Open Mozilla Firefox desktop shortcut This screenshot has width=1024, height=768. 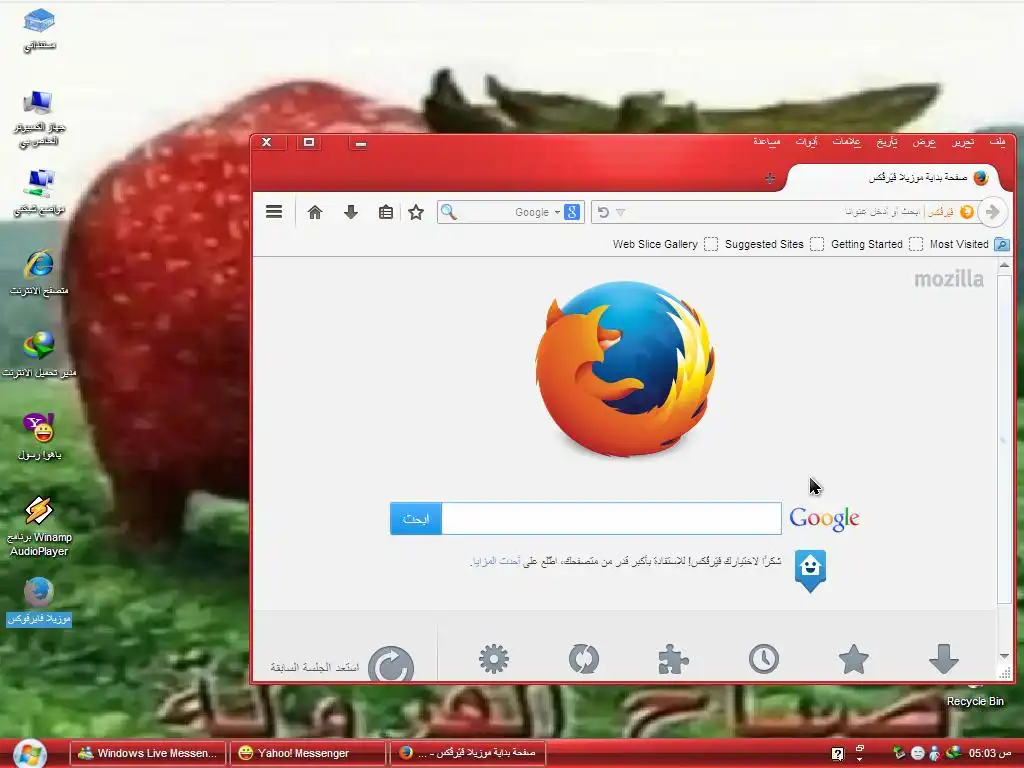[x=39, y=601]
